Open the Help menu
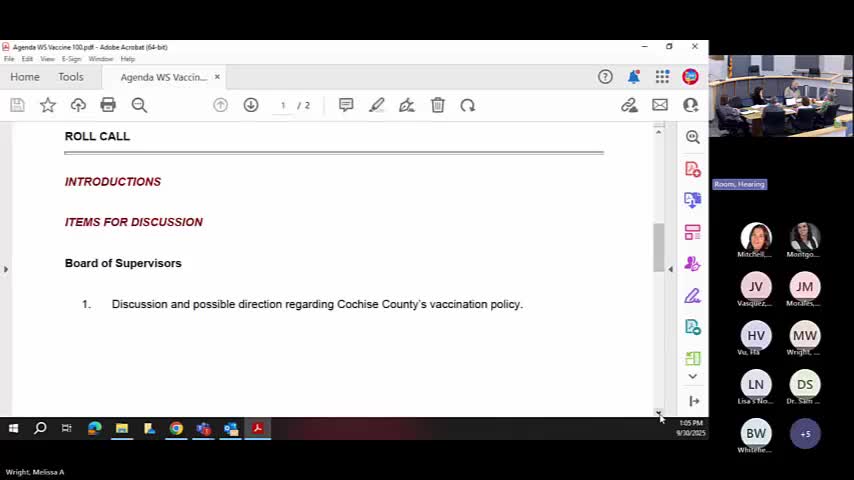Screen dimensions: 854x480 tap(127, 59)
